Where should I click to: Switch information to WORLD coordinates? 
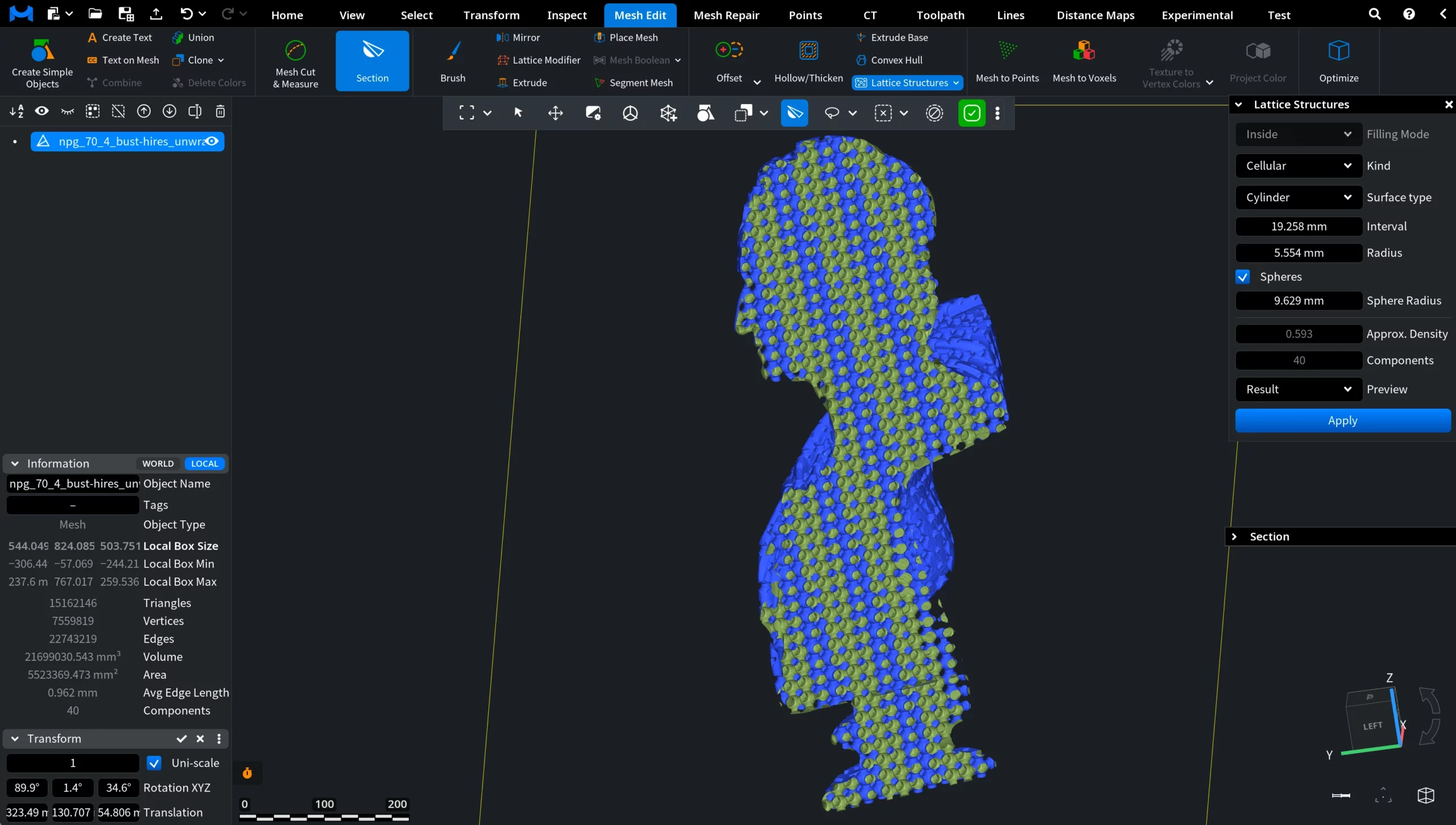coord(158,463)
